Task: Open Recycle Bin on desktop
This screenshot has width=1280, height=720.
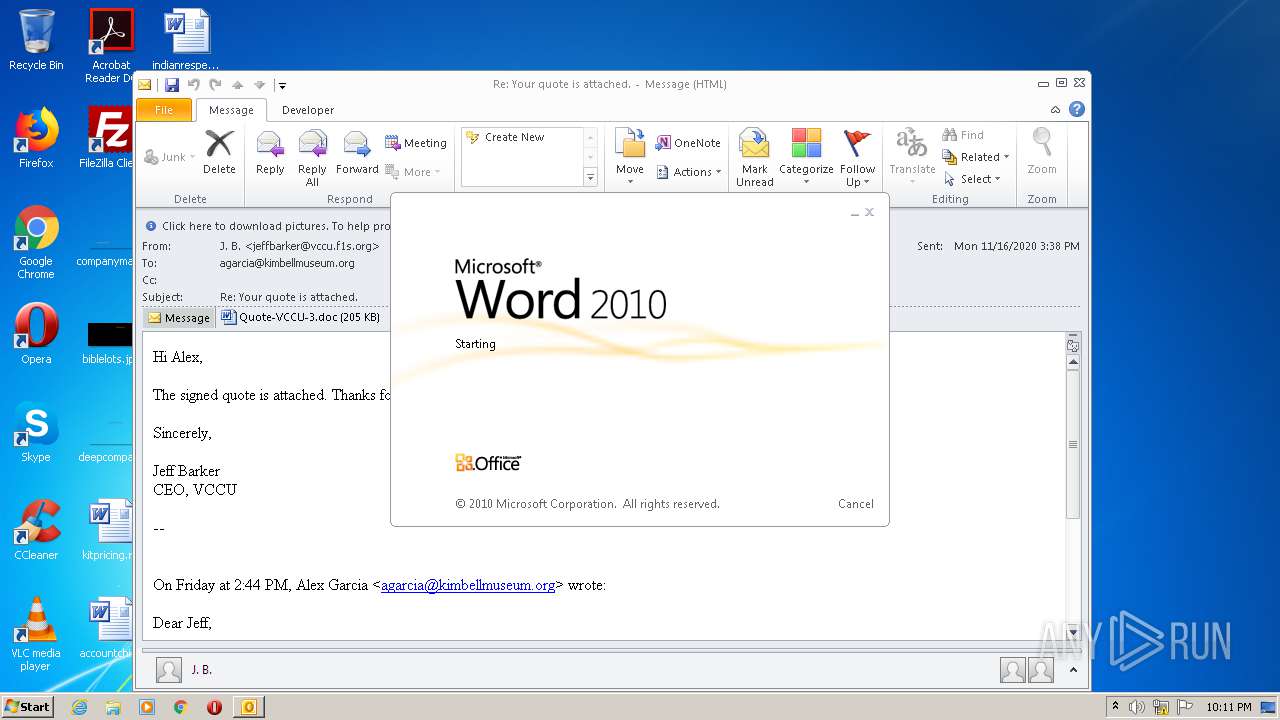Action: pos(36,40)
